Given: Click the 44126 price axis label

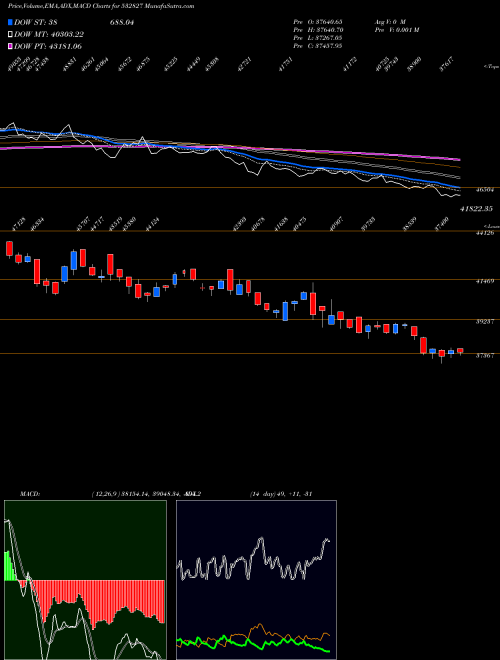Looking at the screenshot, I should click(x=484, y=233).
